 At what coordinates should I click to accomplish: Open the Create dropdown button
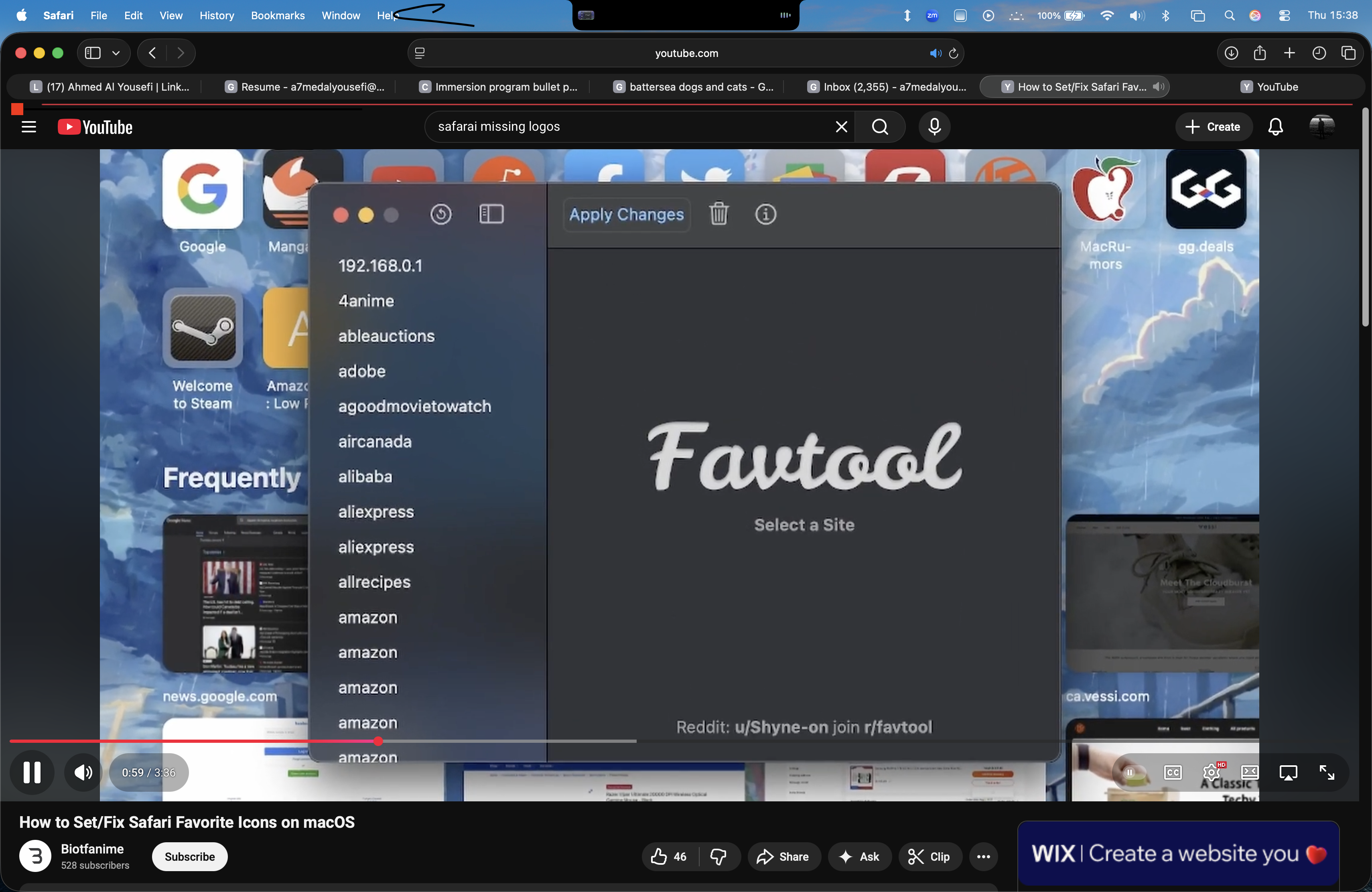click(x=1213, y=127)
